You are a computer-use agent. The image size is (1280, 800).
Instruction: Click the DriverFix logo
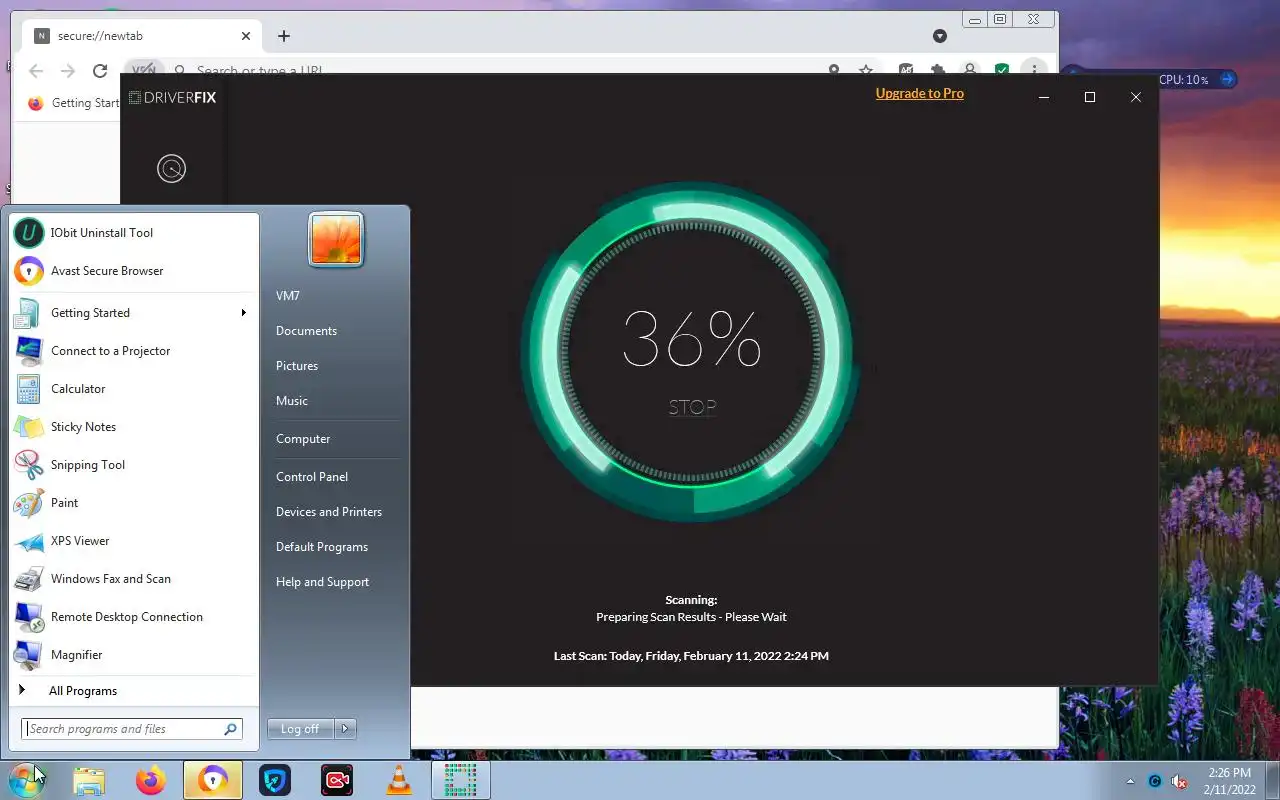(173, 97)
